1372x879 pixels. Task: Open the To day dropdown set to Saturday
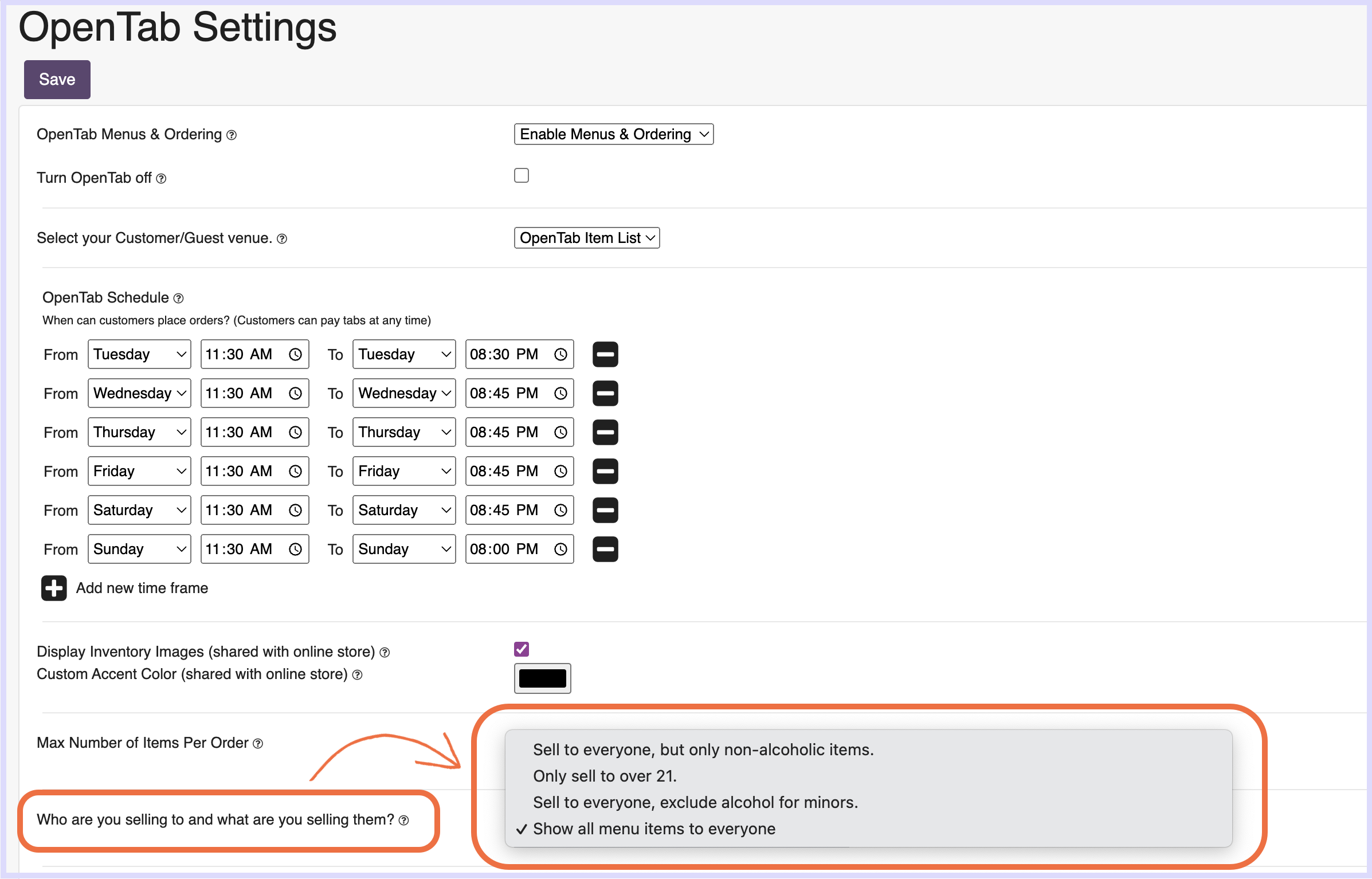[x=404, y=510]
